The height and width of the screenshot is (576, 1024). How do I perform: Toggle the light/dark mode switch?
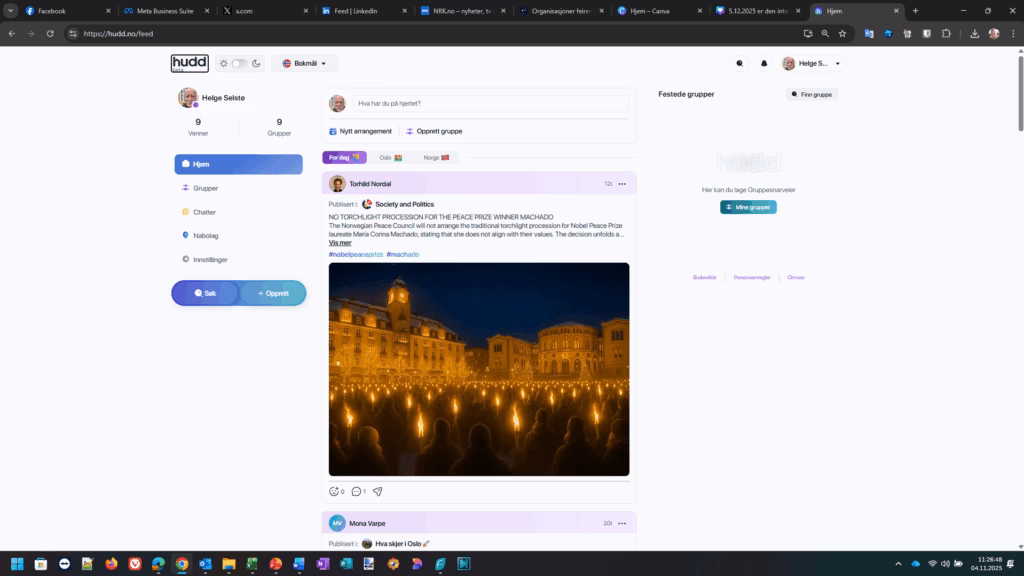pos(239,63)
